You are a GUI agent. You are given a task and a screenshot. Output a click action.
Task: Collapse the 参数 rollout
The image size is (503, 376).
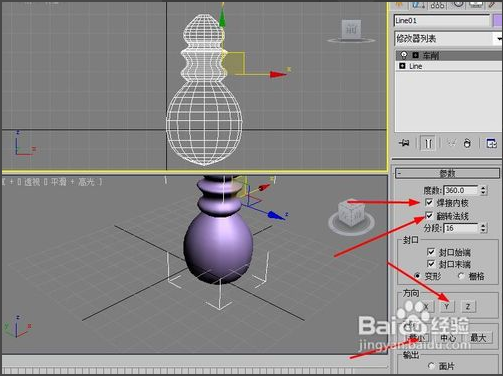pyautogui.click(x=447, y=173)
